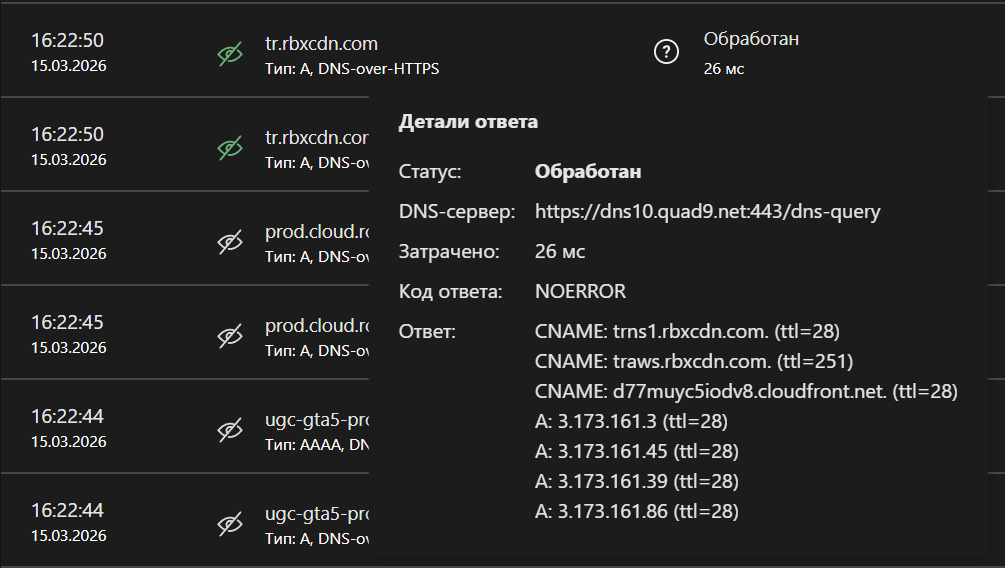1005x568 pixels.
Task: Click the cloudfront.net CNAME answer entry
Action: (746, 391)
